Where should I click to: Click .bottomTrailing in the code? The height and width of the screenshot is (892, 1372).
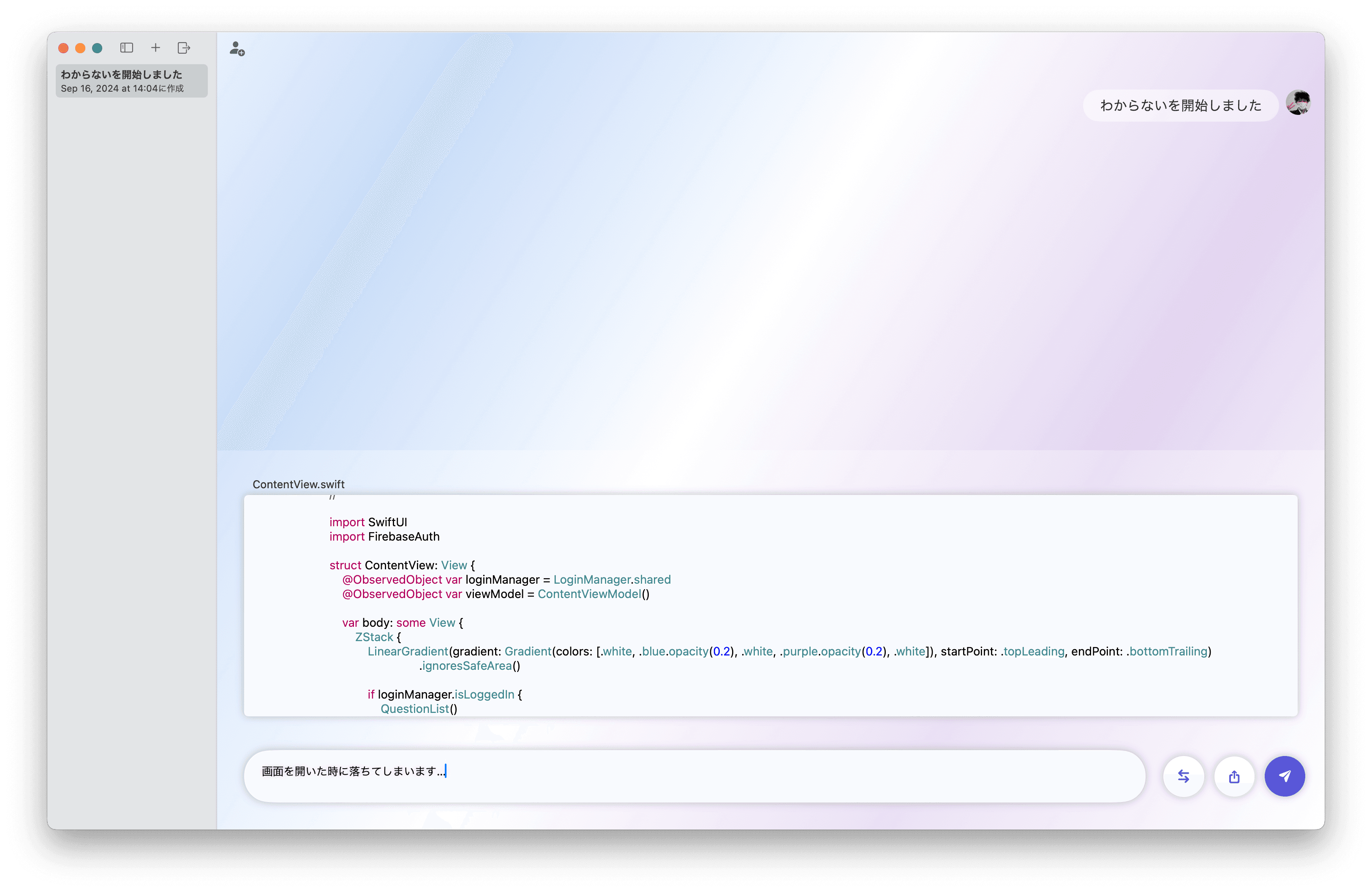pyautogui.click(x=1168, y=652)
